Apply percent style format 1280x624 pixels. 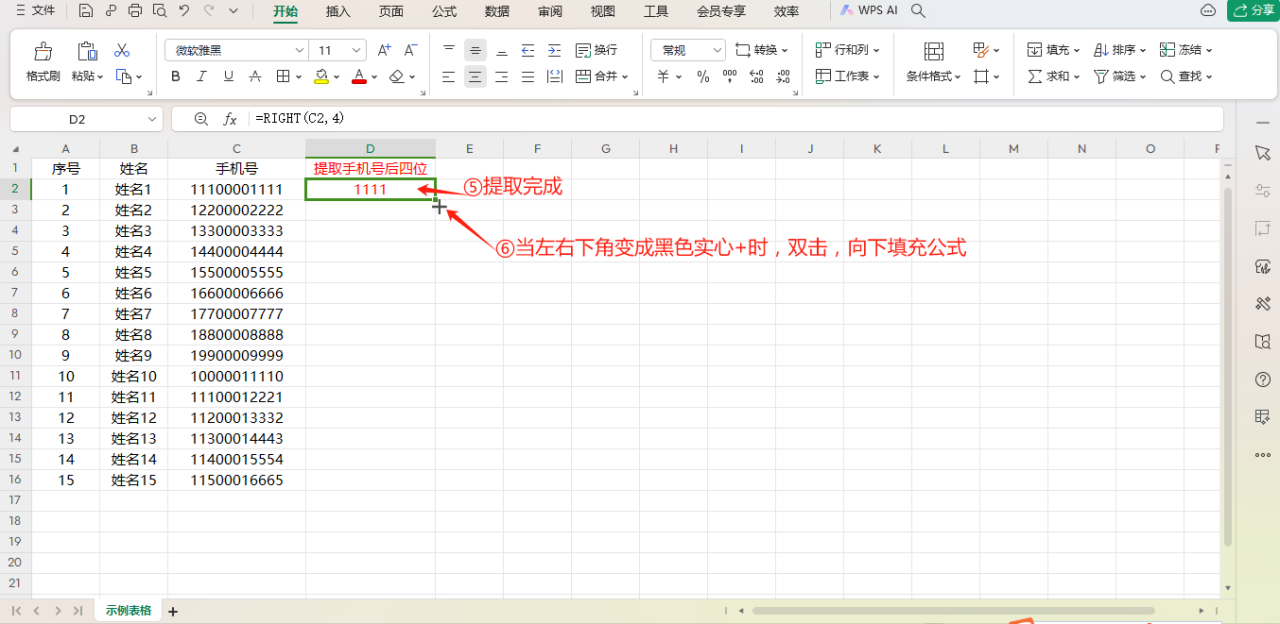[703, 76]
